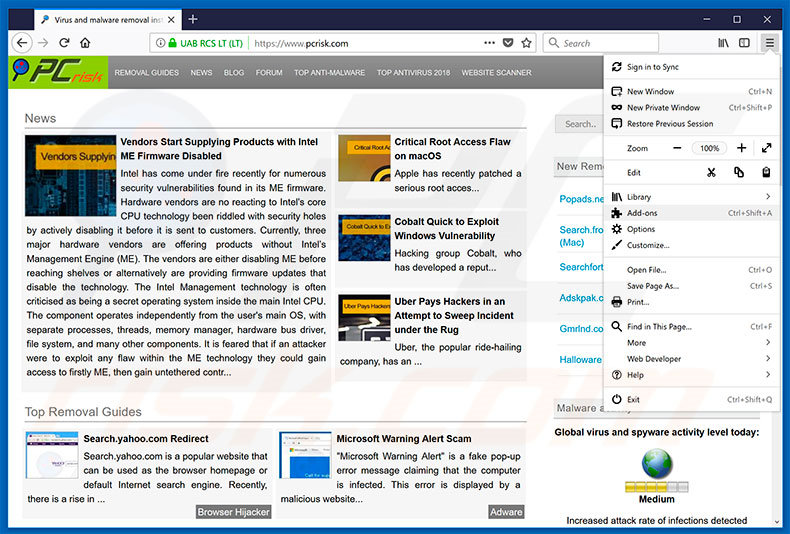Bookmark this page with star icon
Screen dimensions: 790x534
pos(526,43)
